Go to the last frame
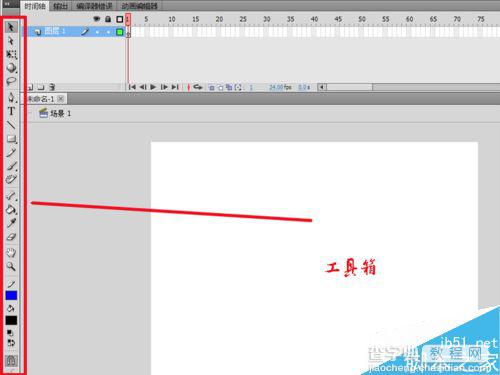This screenshot has height=375, width=500. tap(175, 87)
